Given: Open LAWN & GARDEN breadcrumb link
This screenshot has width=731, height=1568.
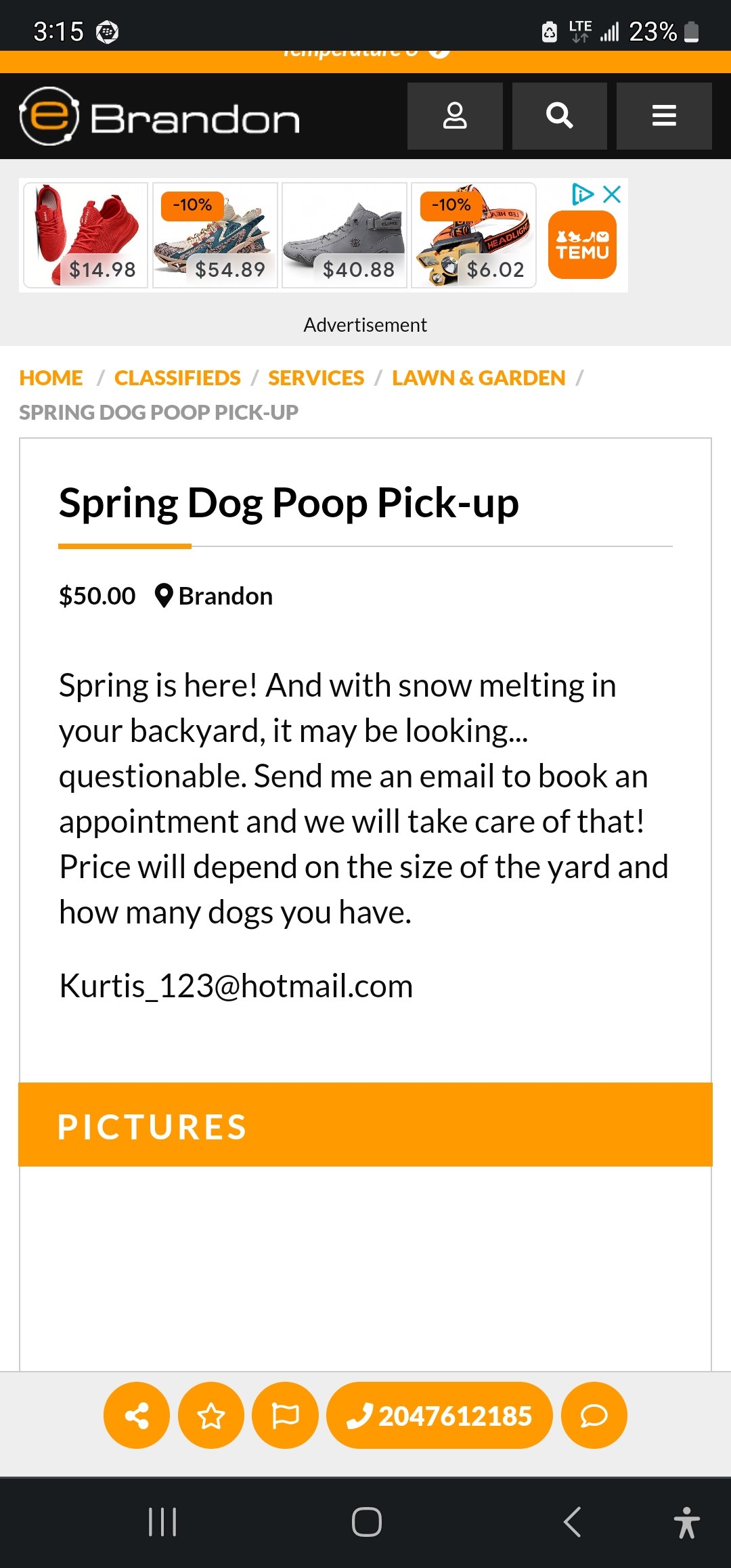Looking at the screenshot, I should tap(479, 378).
